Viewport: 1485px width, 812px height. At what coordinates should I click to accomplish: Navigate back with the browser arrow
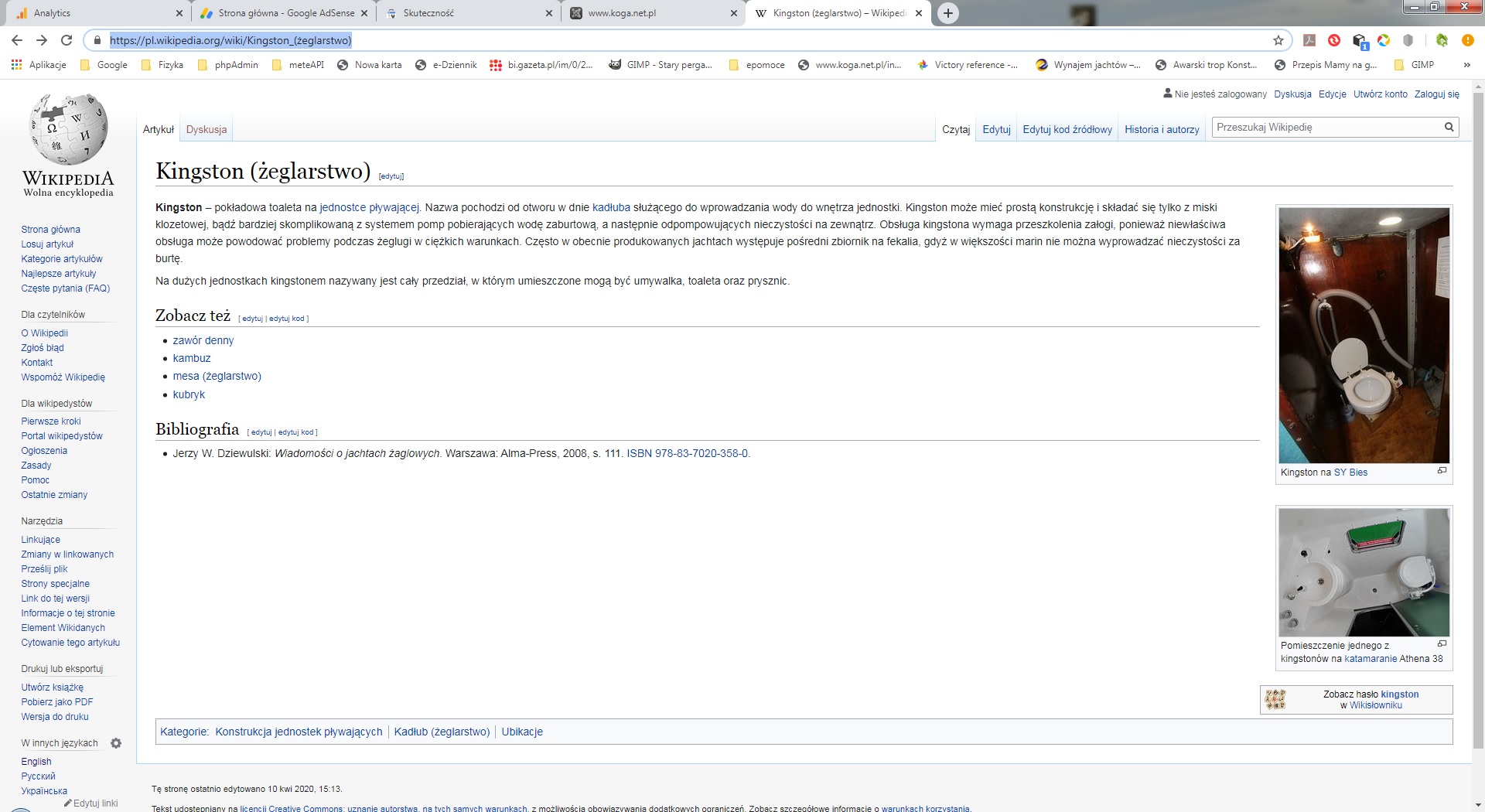17,40
